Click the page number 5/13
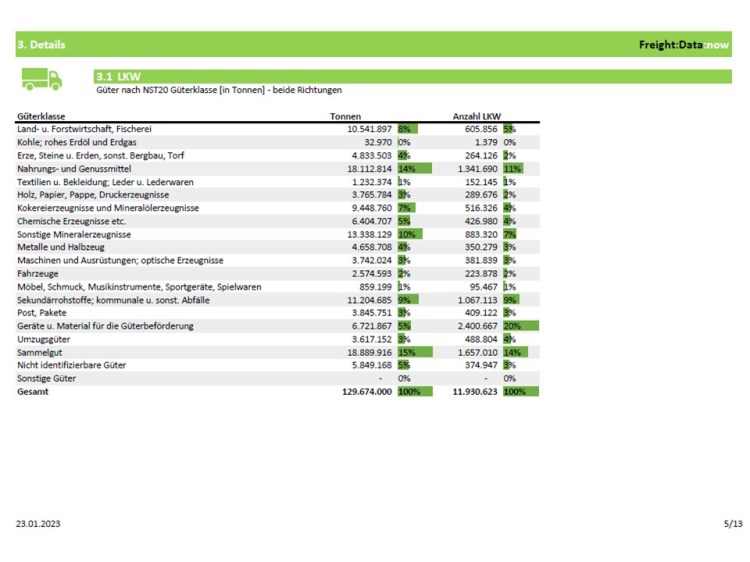The height and width of the screenshot is (562, 750). pyautogui.click(x=733, y=523)
